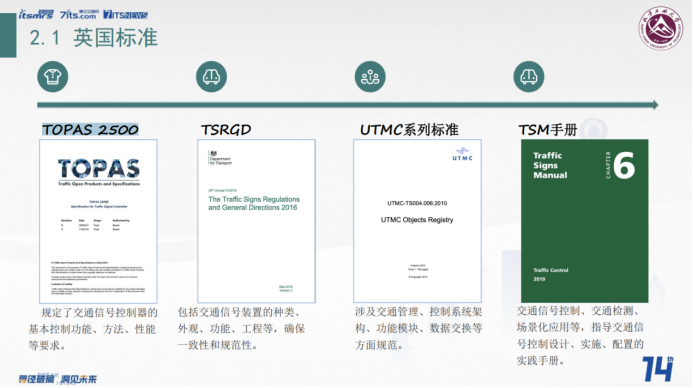This screenshot has height=388, width=693.
Task: Click the university emblem logo
Action: click(661, 27)
